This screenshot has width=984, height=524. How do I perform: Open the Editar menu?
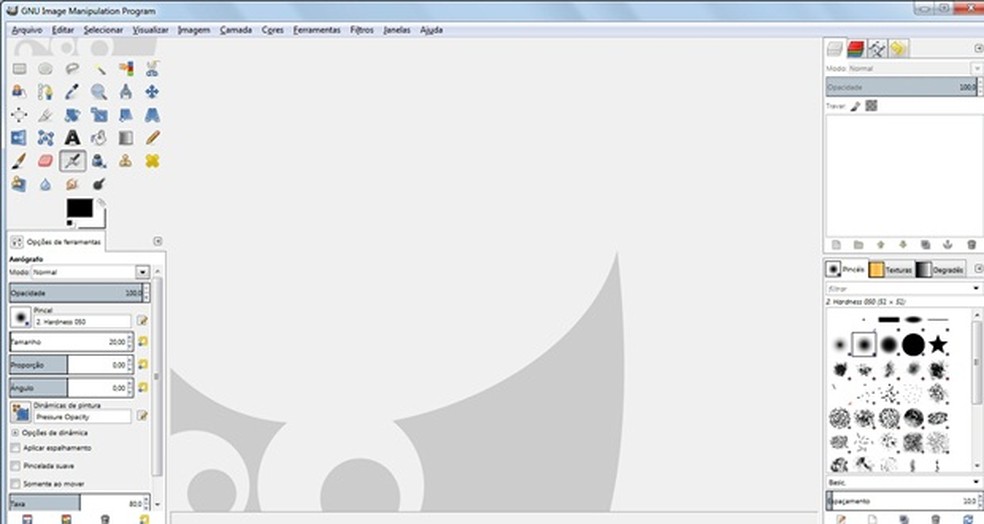(x=63, y=30)
